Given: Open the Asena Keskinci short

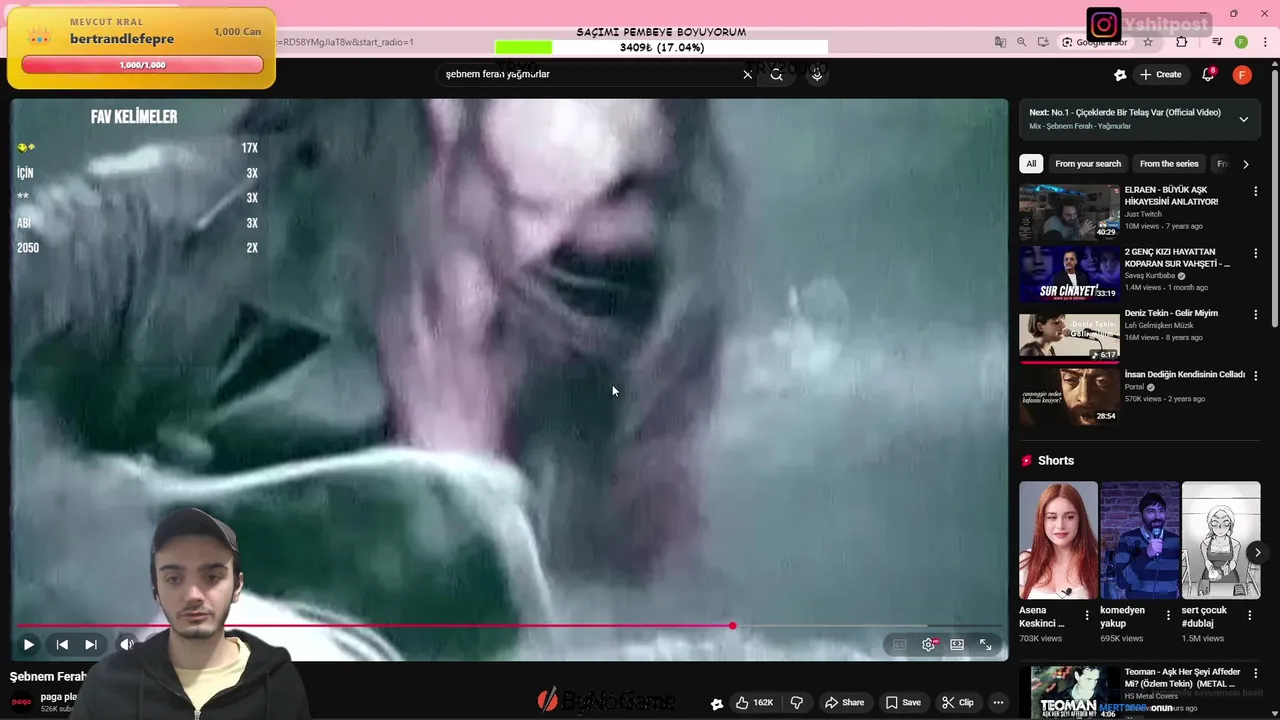Looking at the screenshot, I should (x=1058, y=540).
